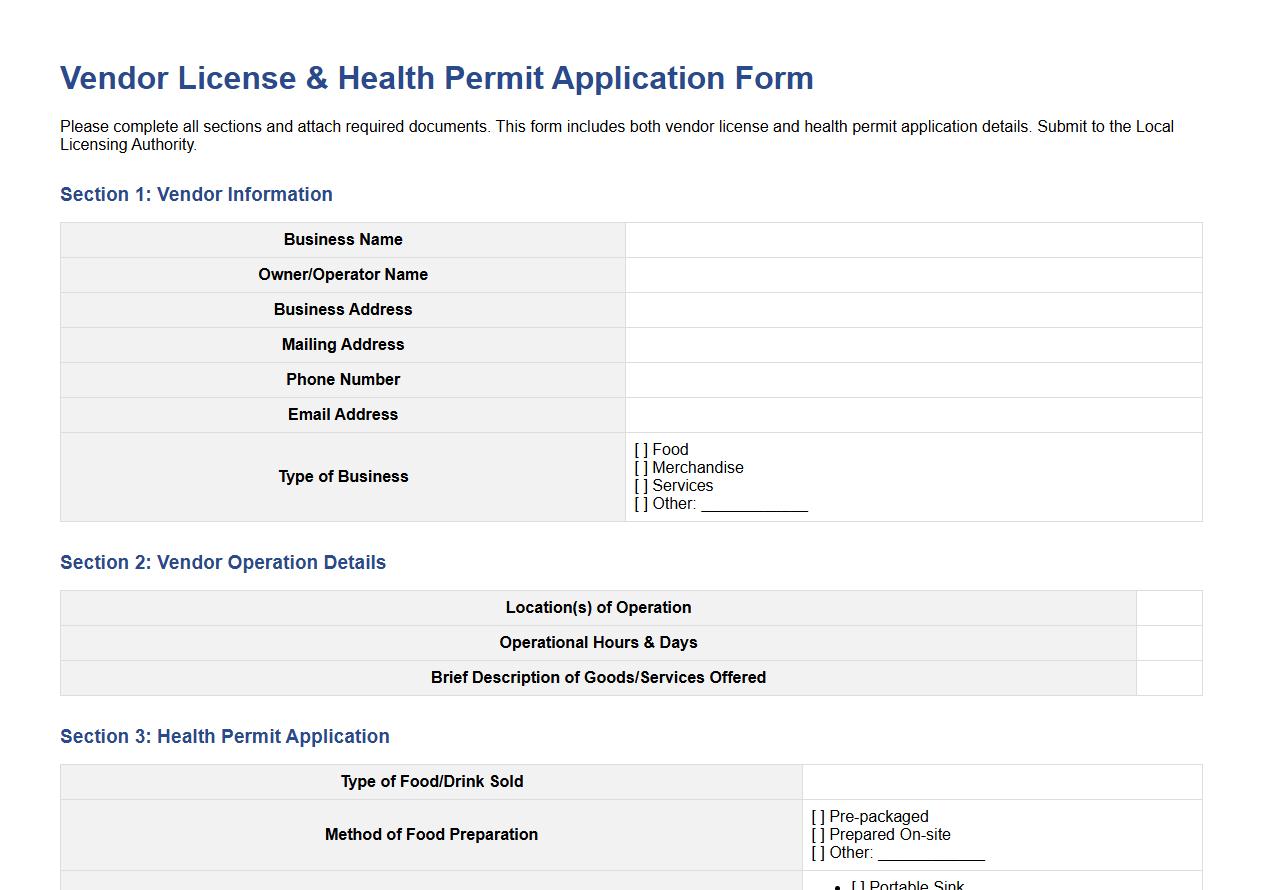
Task: Click the Business Address field
Action: [912, 309]
